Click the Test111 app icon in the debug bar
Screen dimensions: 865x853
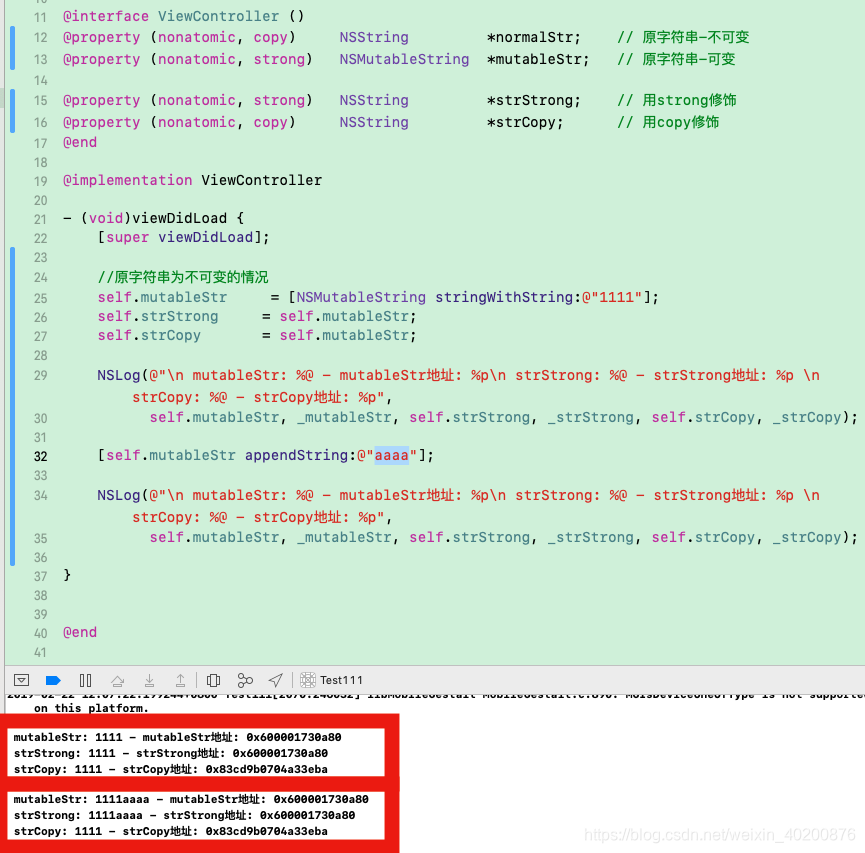(308, 680)
